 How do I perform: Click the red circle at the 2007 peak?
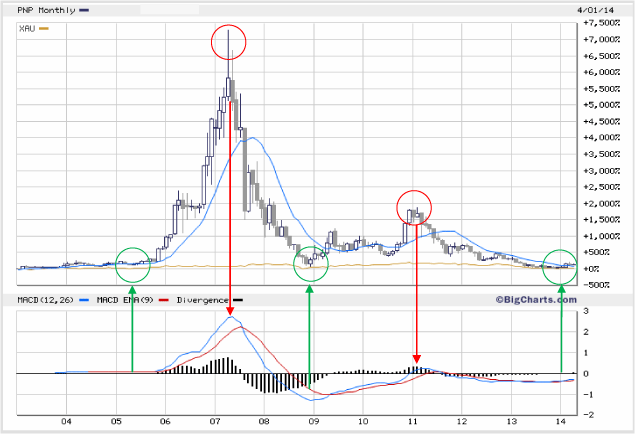pos(229,42)
